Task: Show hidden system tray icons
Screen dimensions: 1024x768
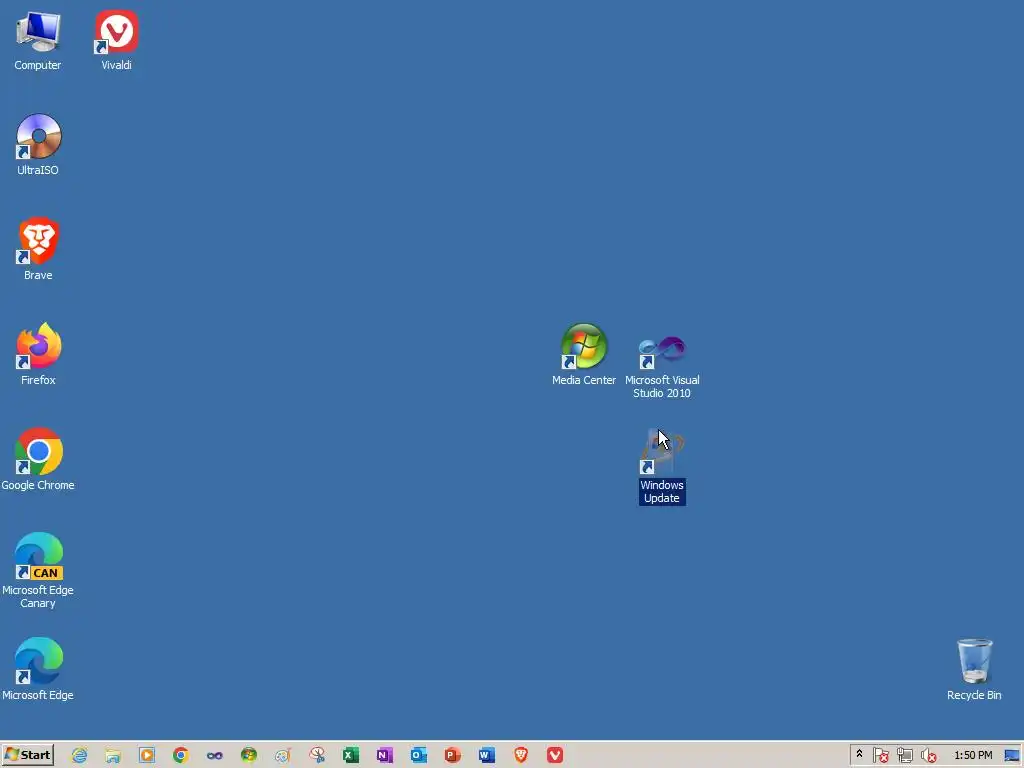Action: 859,755
